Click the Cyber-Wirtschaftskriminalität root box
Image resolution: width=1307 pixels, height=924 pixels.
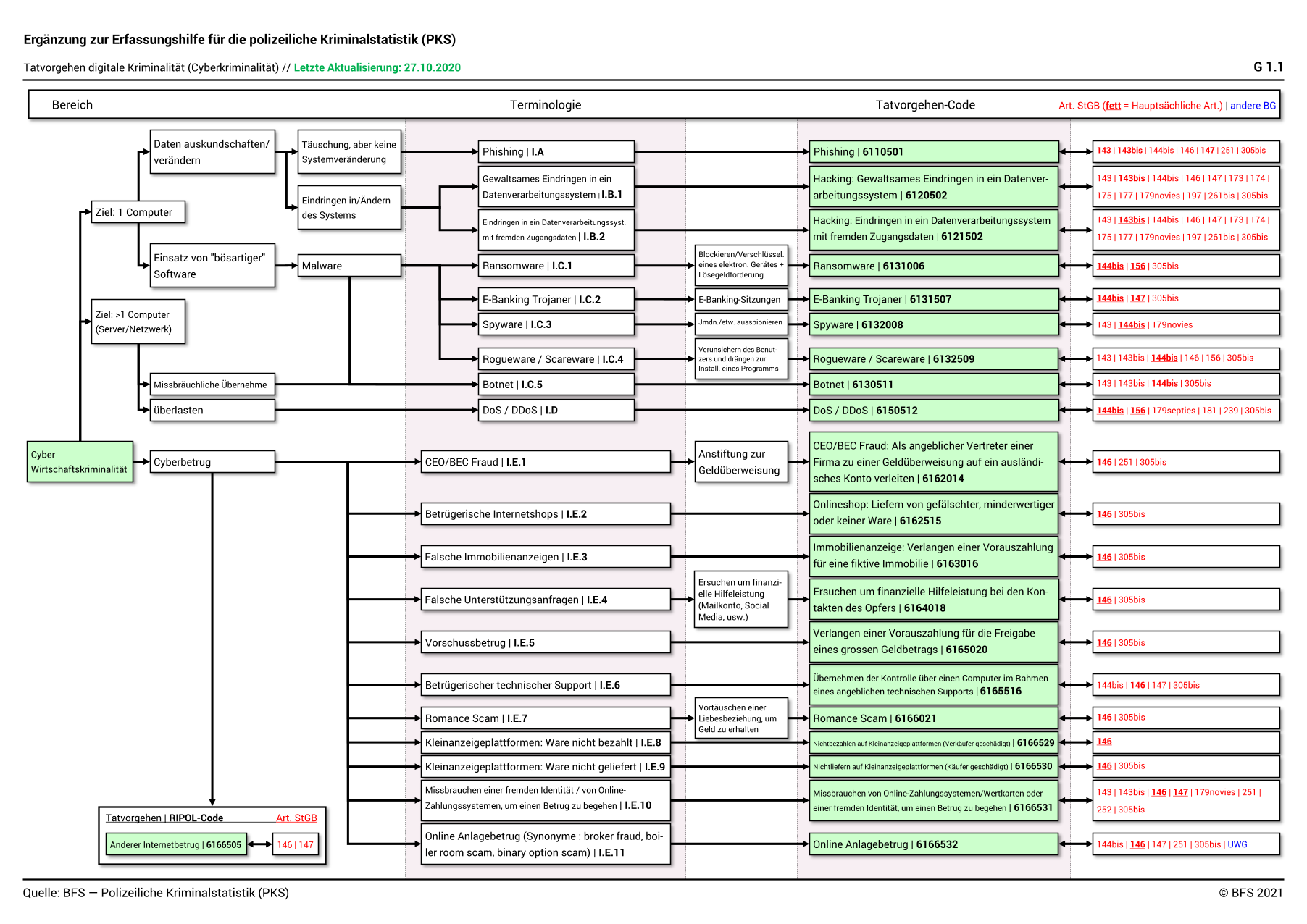[80, 462]
